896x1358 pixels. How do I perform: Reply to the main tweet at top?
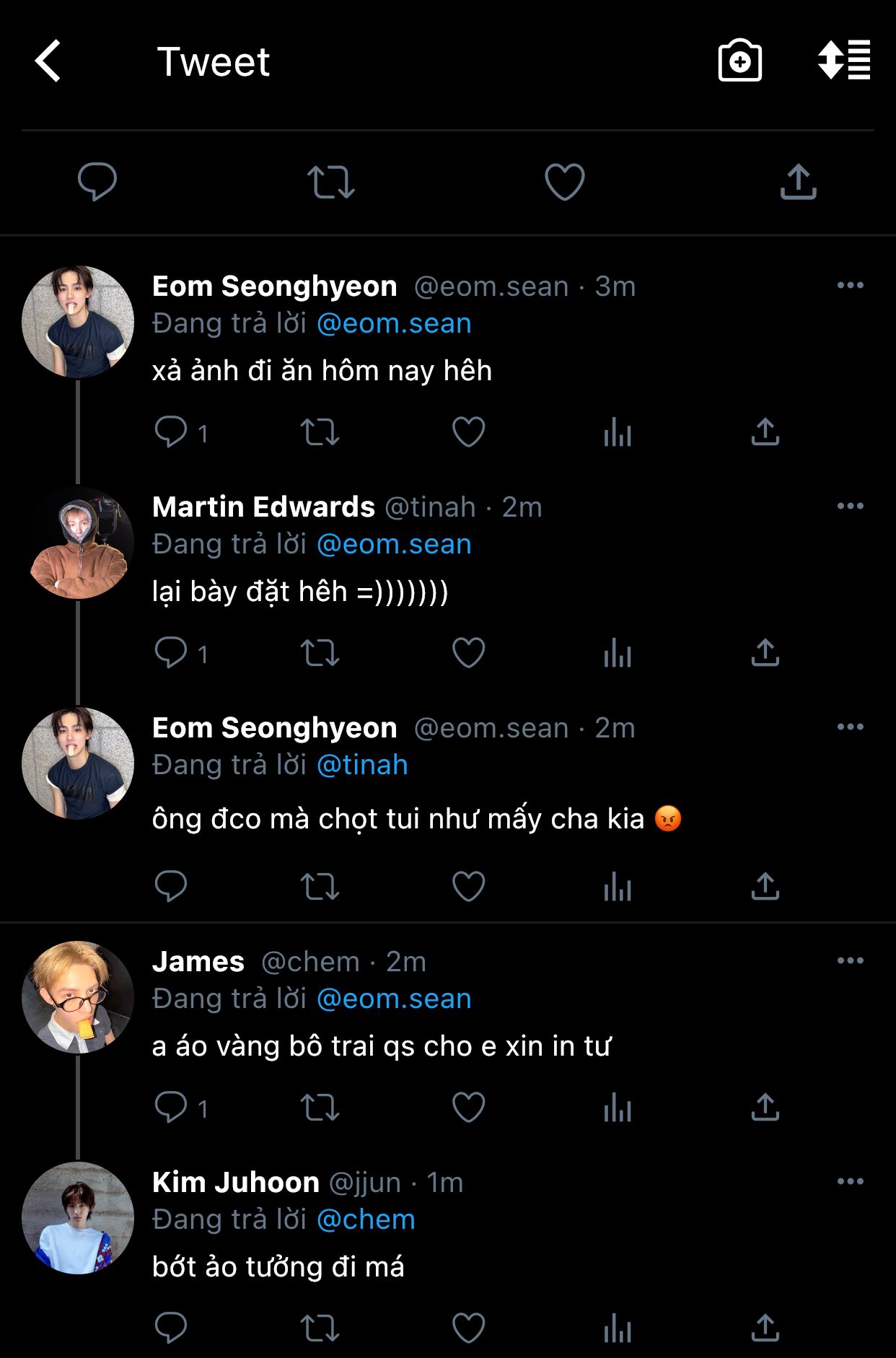pos(97,182)
